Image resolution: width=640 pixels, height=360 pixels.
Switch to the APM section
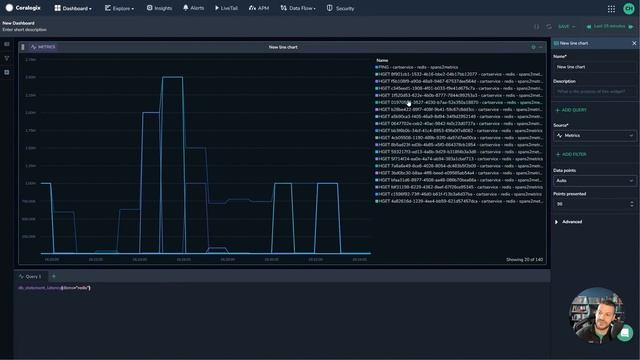click(x=259, y=8)
